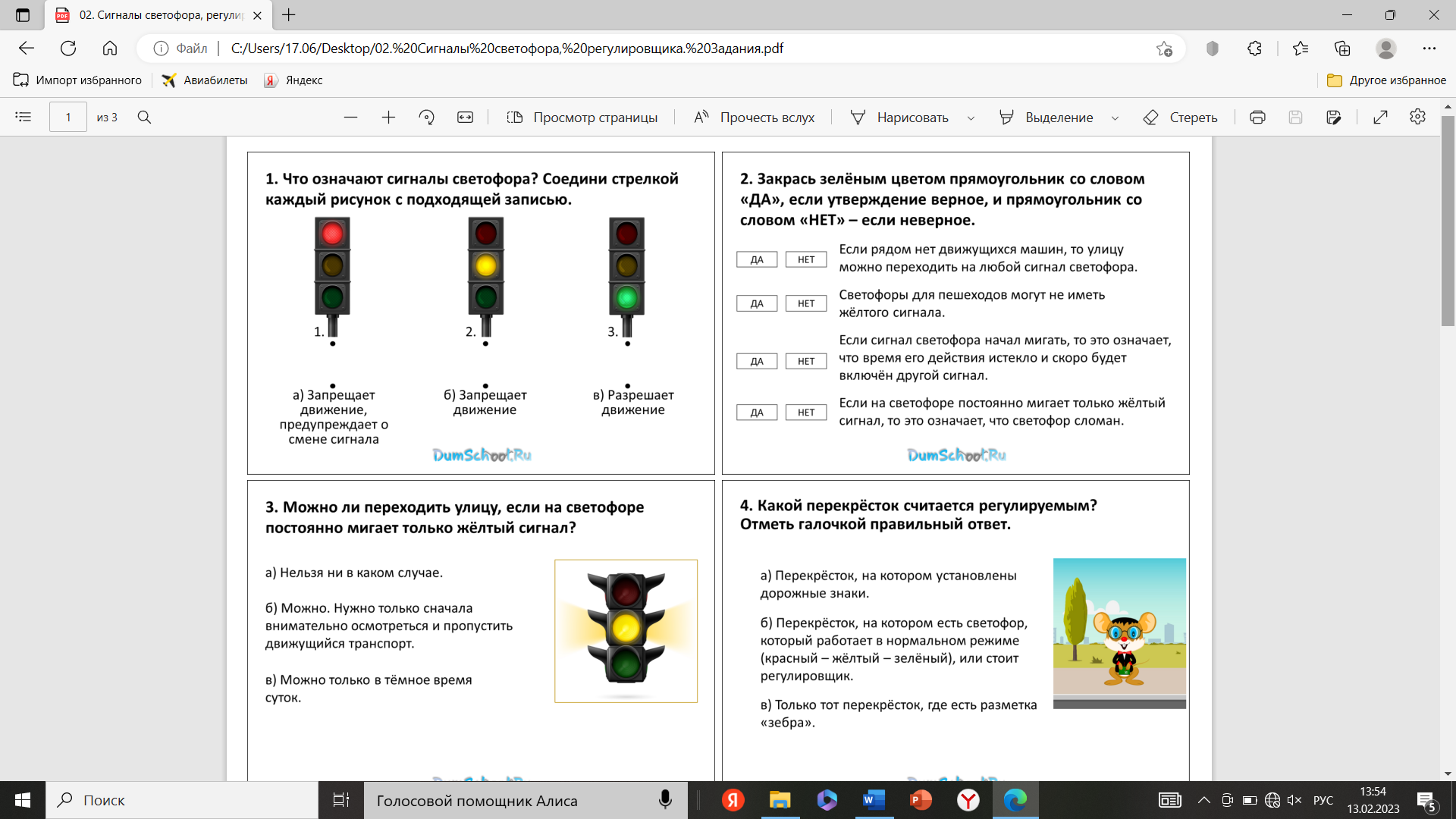Go back with the browser arrow
Image resolution: width=1456 pixels, height=819 pixels.
tap(27, 49)
